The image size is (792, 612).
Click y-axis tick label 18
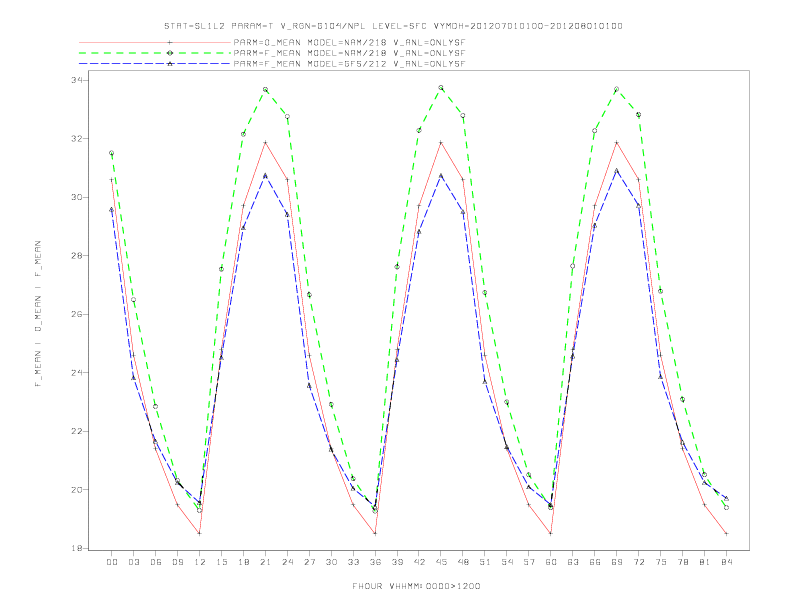click(78, 548)
